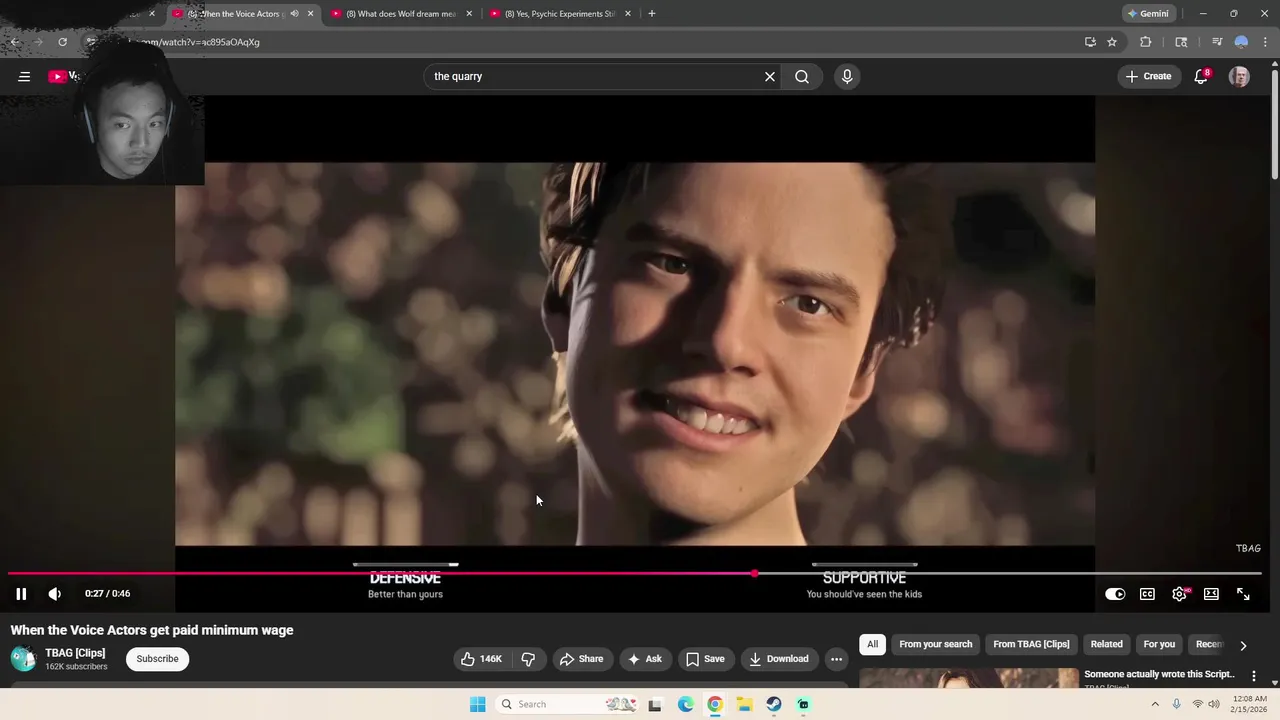Download the video

[x=779, y=659]
